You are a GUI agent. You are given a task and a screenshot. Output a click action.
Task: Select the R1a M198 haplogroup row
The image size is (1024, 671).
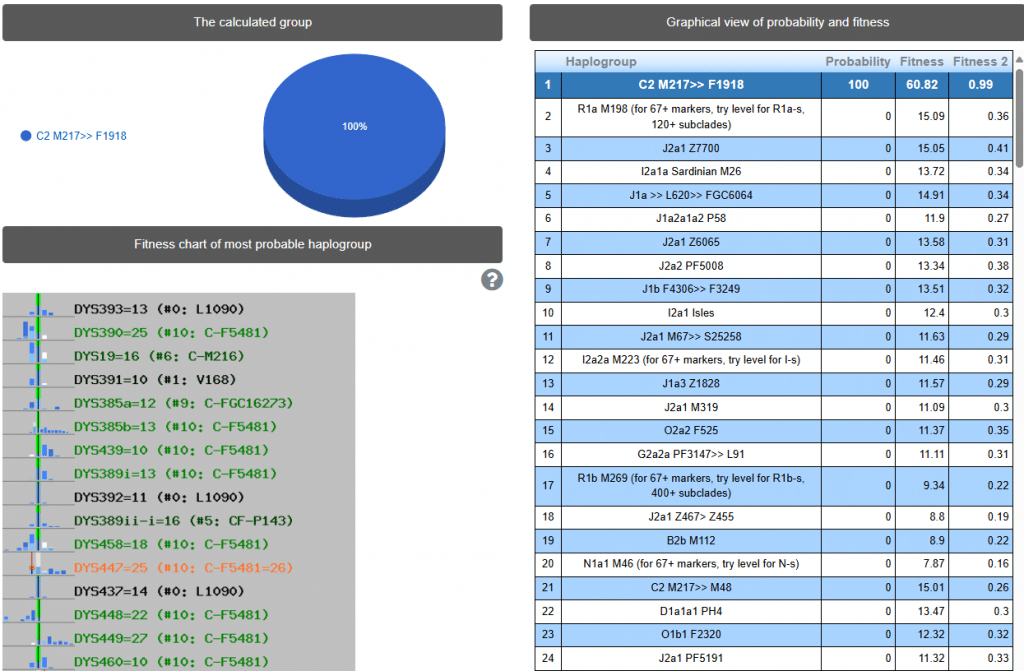[690, 117]
